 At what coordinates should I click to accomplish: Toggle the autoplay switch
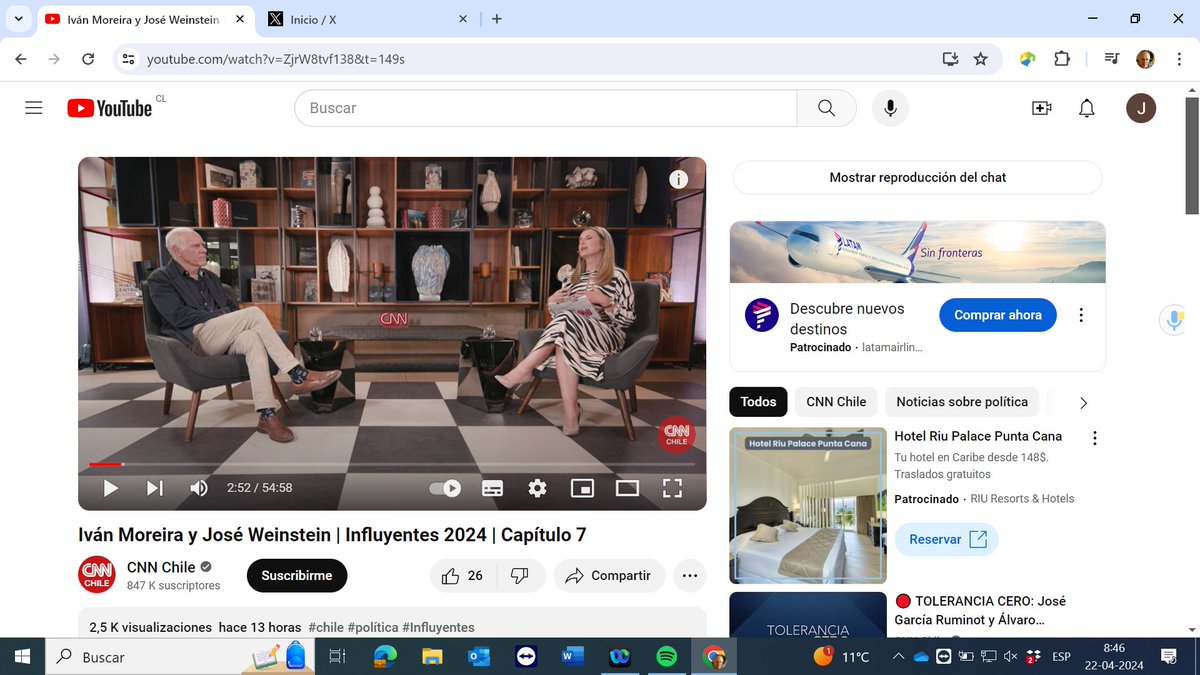[x=446, y=488]
